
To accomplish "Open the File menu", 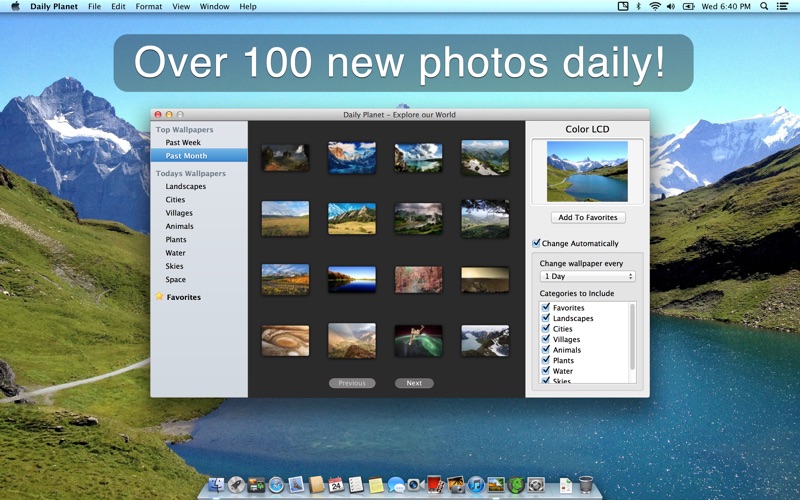I will 94,6.
